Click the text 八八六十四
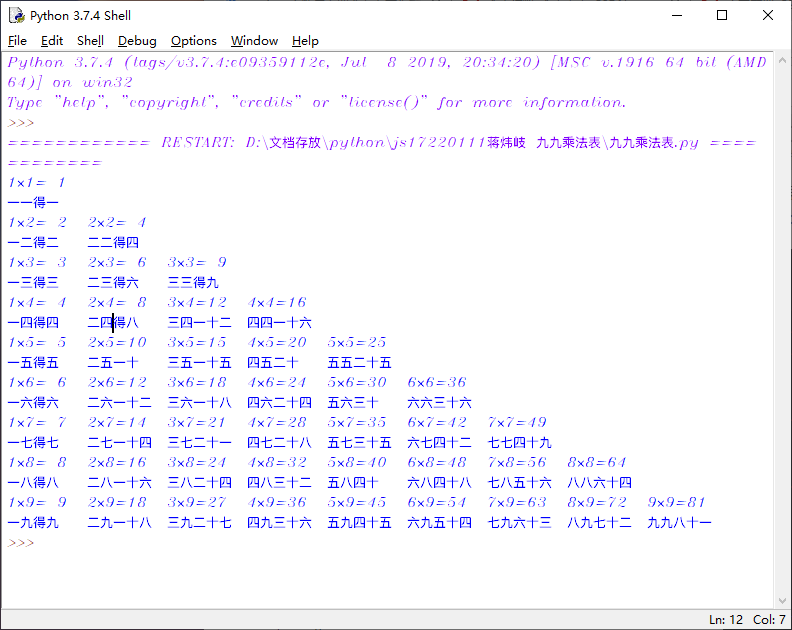Image resolution: width=792 pixels, height=630 pixels. point(600,482)
